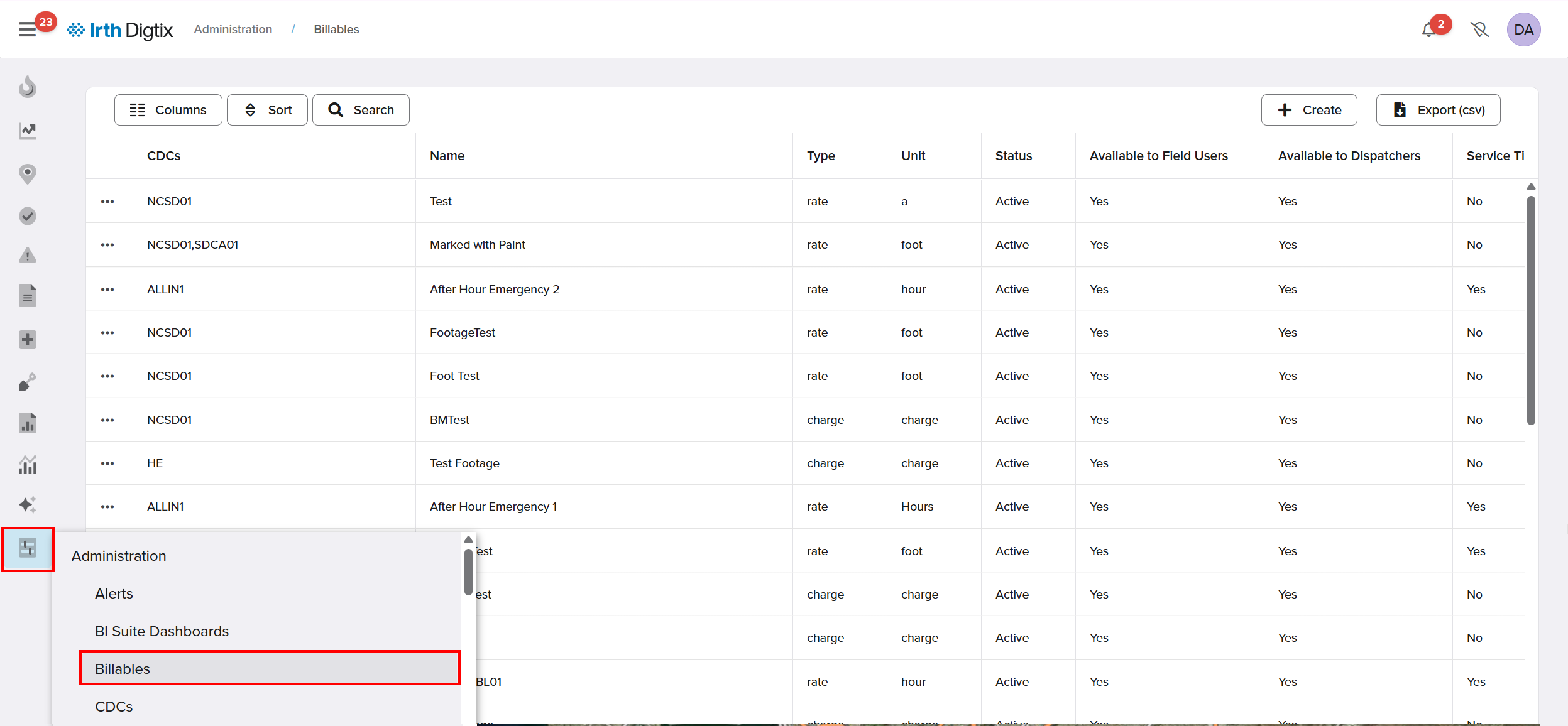The image size is (1568, 726).
Task: Open row actions for Marked with Paint
Action: tap(107, 245)
